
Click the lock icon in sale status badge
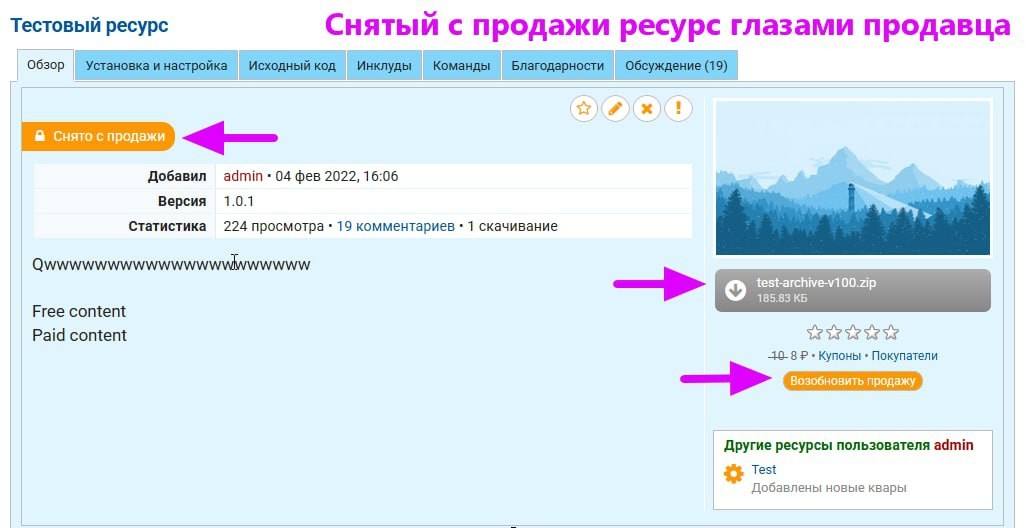(x=40, y=136)
